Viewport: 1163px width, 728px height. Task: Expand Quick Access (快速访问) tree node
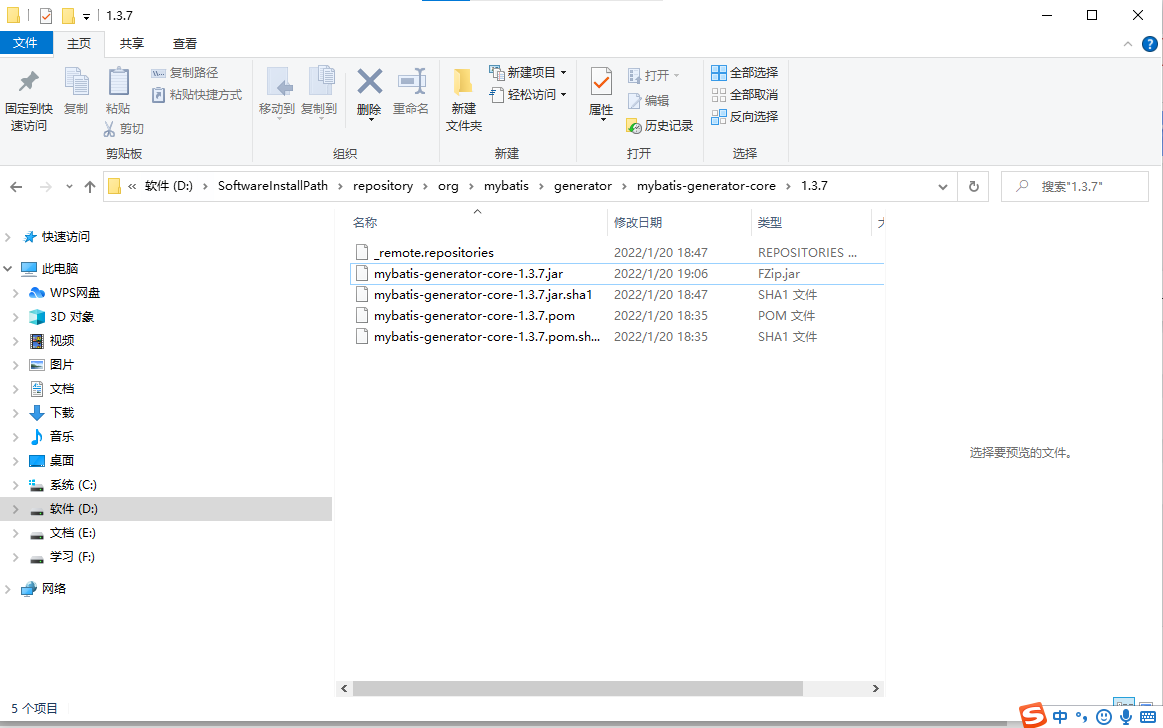pyautogui.click(x=8, y=237)
